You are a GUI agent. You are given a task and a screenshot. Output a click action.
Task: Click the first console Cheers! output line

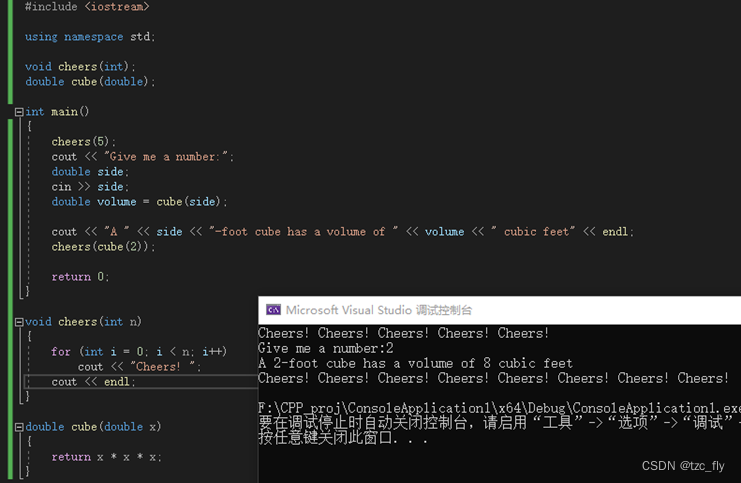pyautogui.click(x=403, y=333)
